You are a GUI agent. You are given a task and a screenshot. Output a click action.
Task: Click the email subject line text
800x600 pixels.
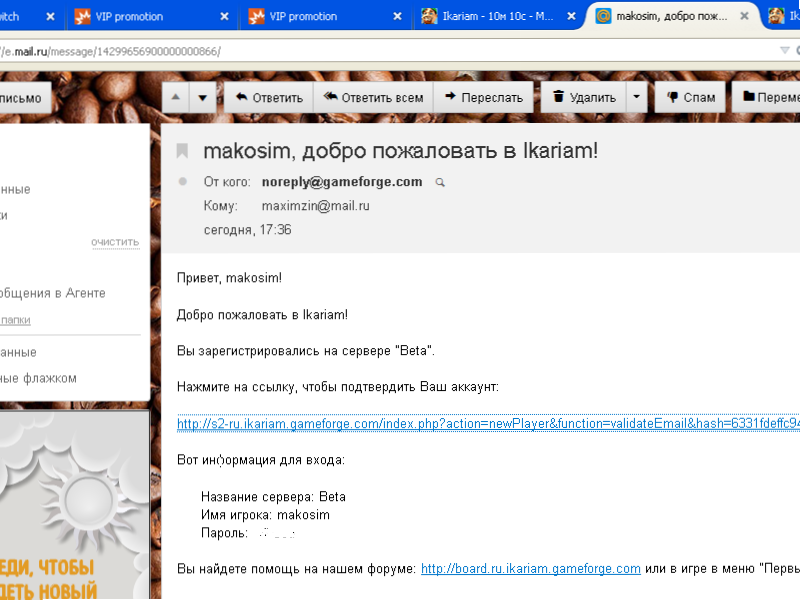[x=401, y=151]
